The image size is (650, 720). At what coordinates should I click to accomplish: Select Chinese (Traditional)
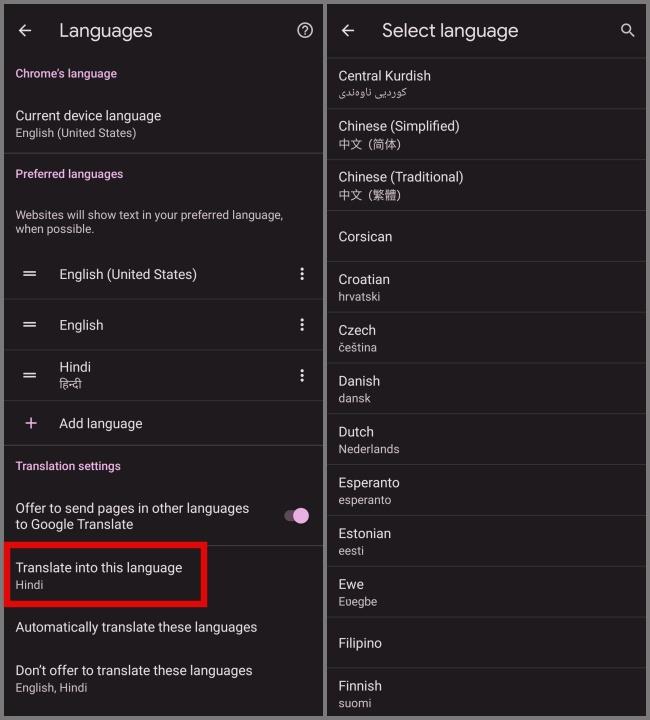coord(487,185)
